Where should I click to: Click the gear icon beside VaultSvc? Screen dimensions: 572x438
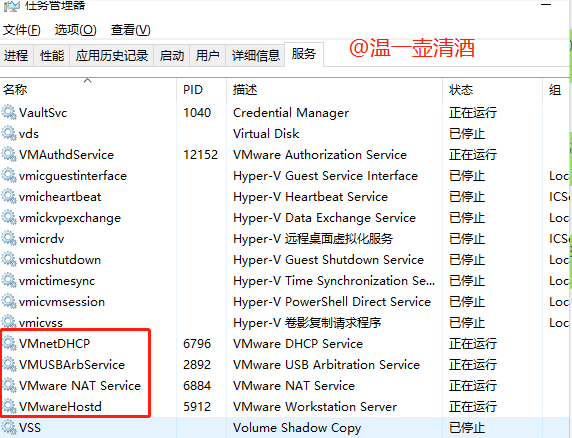(9, 112)
